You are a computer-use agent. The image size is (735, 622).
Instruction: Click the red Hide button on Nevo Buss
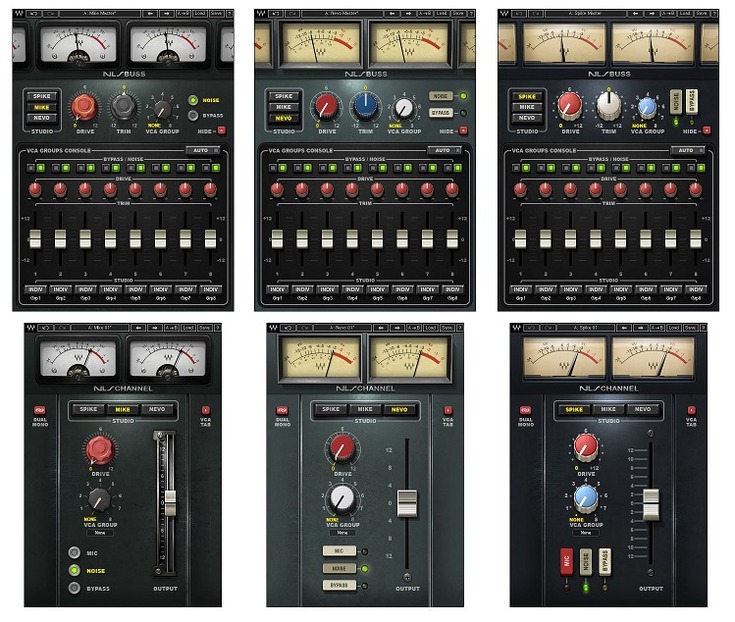[463, 130]
